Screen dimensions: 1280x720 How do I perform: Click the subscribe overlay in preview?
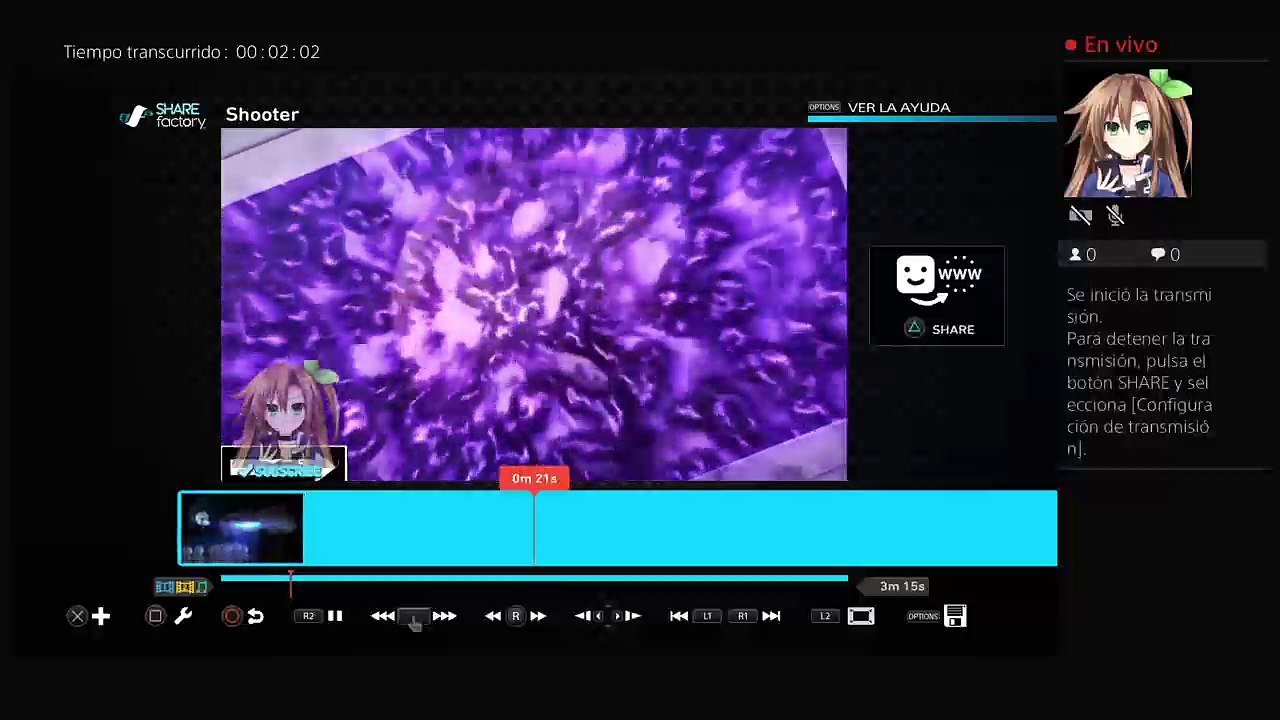coord(284,465)
